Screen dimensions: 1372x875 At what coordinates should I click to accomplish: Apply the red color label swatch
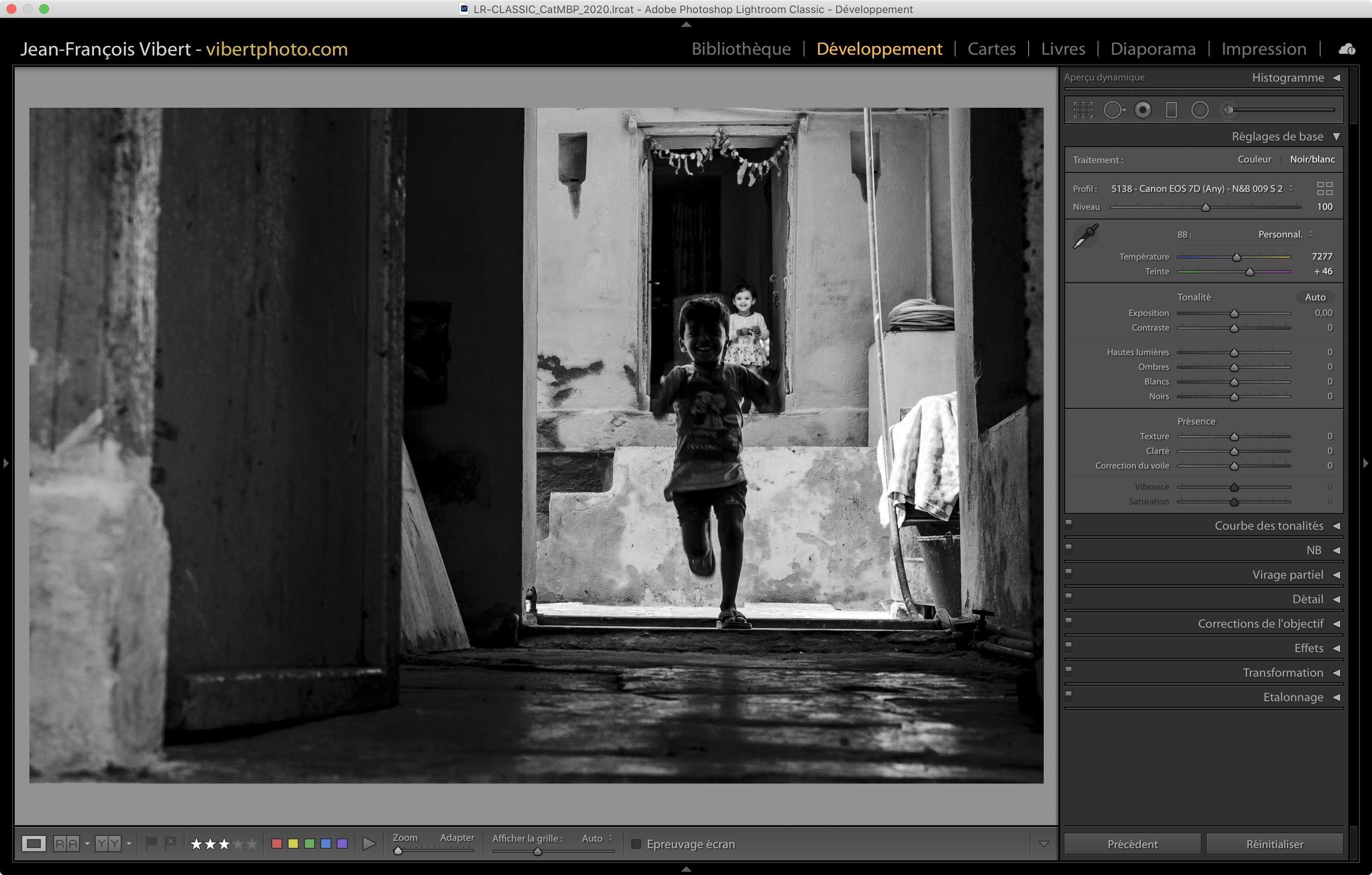[x=277, y=844]
